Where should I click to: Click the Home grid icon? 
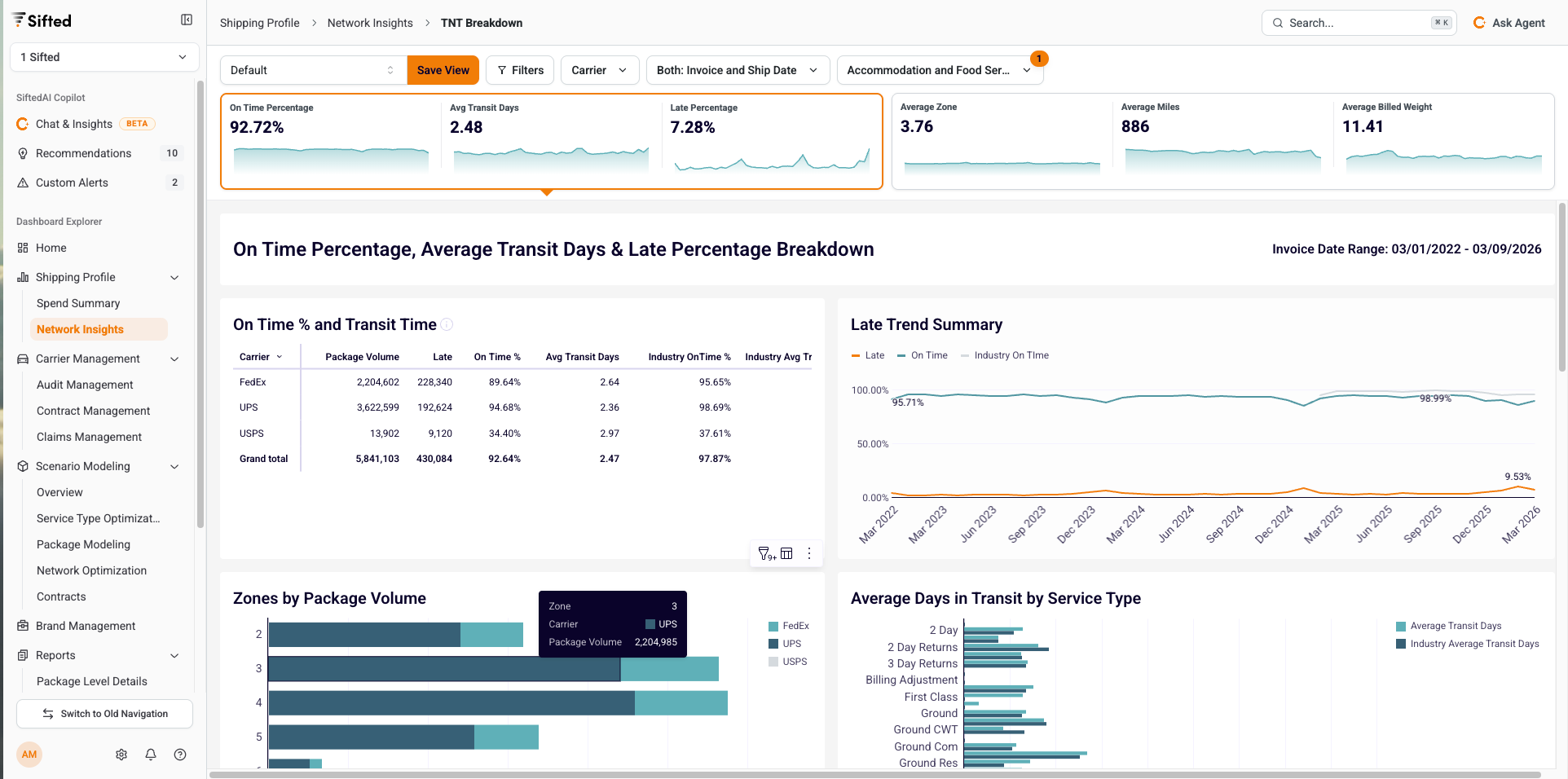[23, 248]
